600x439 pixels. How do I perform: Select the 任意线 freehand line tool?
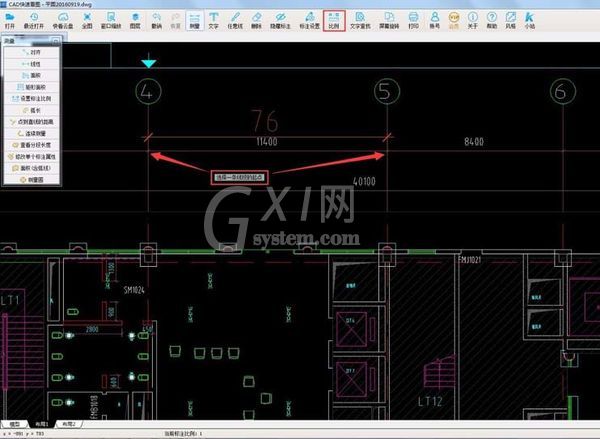(x=235, y=20)
